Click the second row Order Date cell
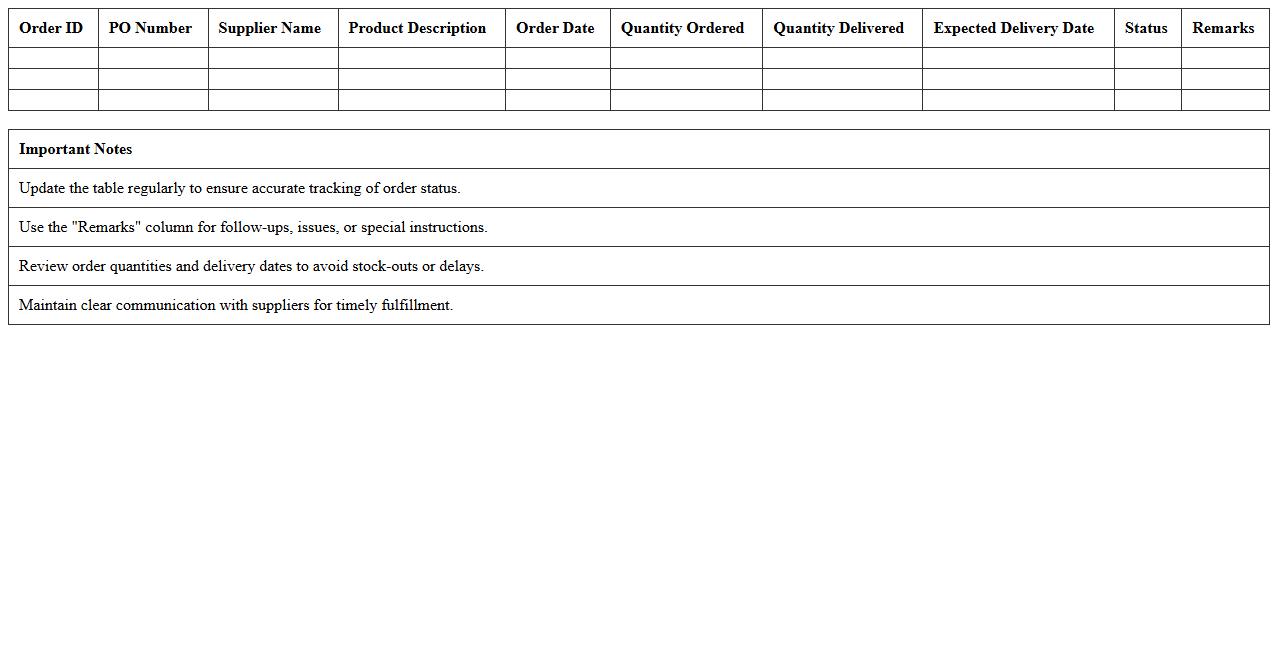Viewport: 1278px width, 650px height. coord(556,78)
